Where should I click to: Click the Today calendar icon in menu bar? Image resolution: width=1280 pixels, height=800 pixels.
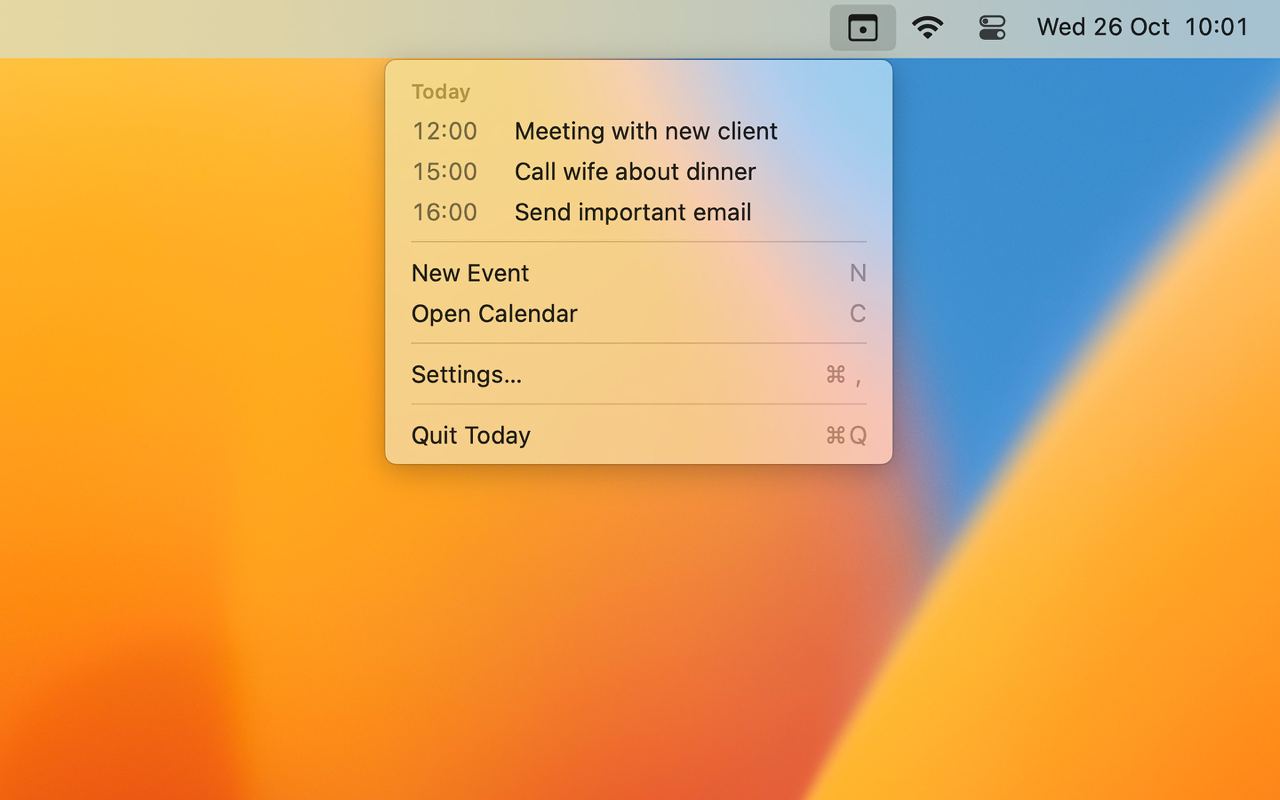[862, 28]
